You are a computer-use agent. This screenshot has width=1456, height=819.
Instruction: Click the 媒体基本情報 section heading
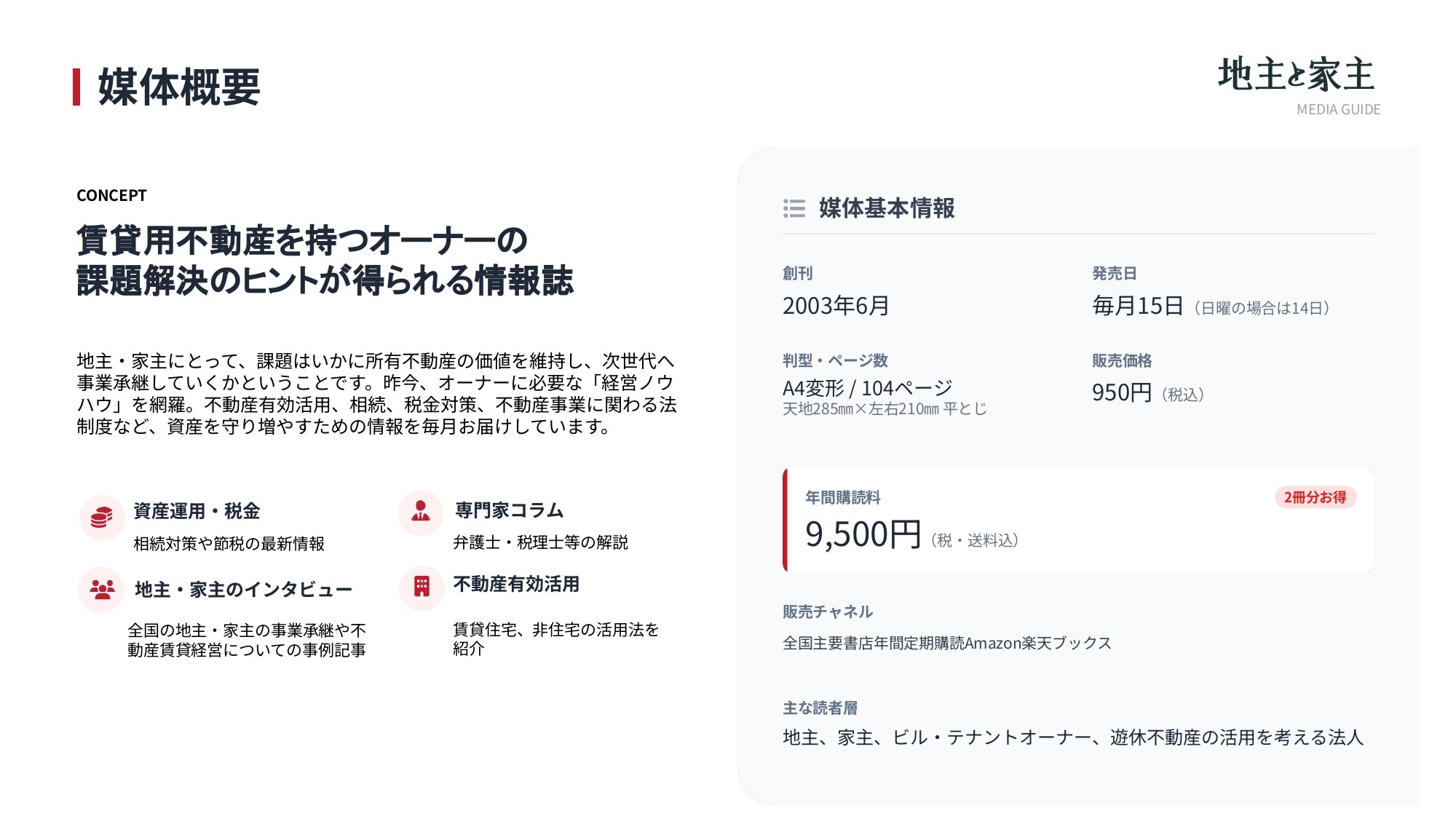(x=886, y=208)
